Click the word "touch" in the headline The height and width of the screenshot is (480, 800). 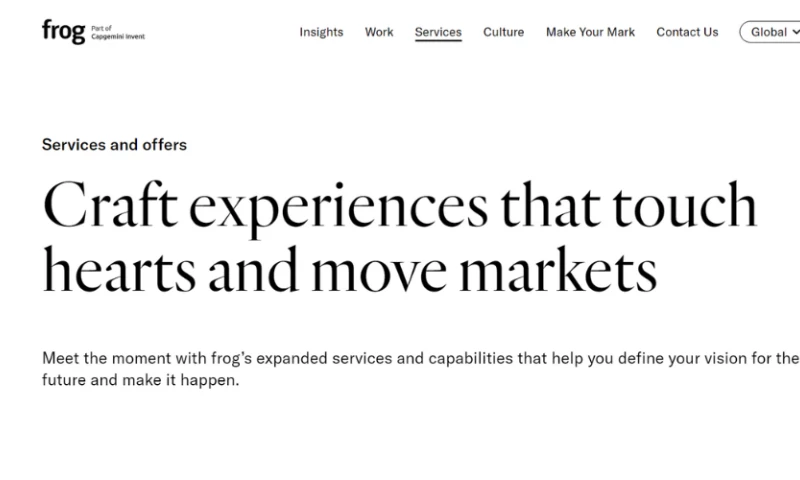coord(685,205)
